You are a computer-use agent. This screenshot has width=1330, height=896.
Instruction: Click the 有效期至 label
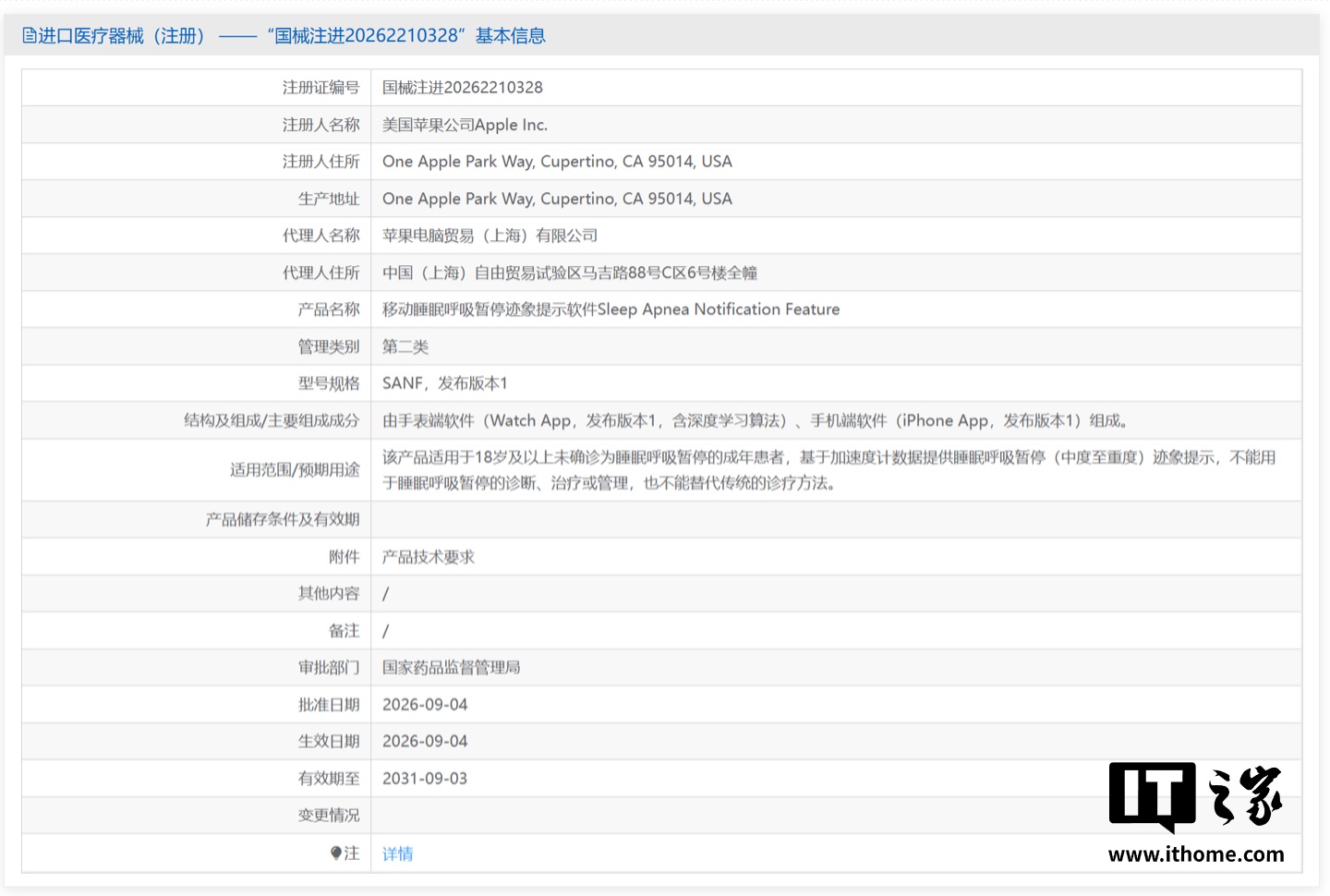point(329,779)
